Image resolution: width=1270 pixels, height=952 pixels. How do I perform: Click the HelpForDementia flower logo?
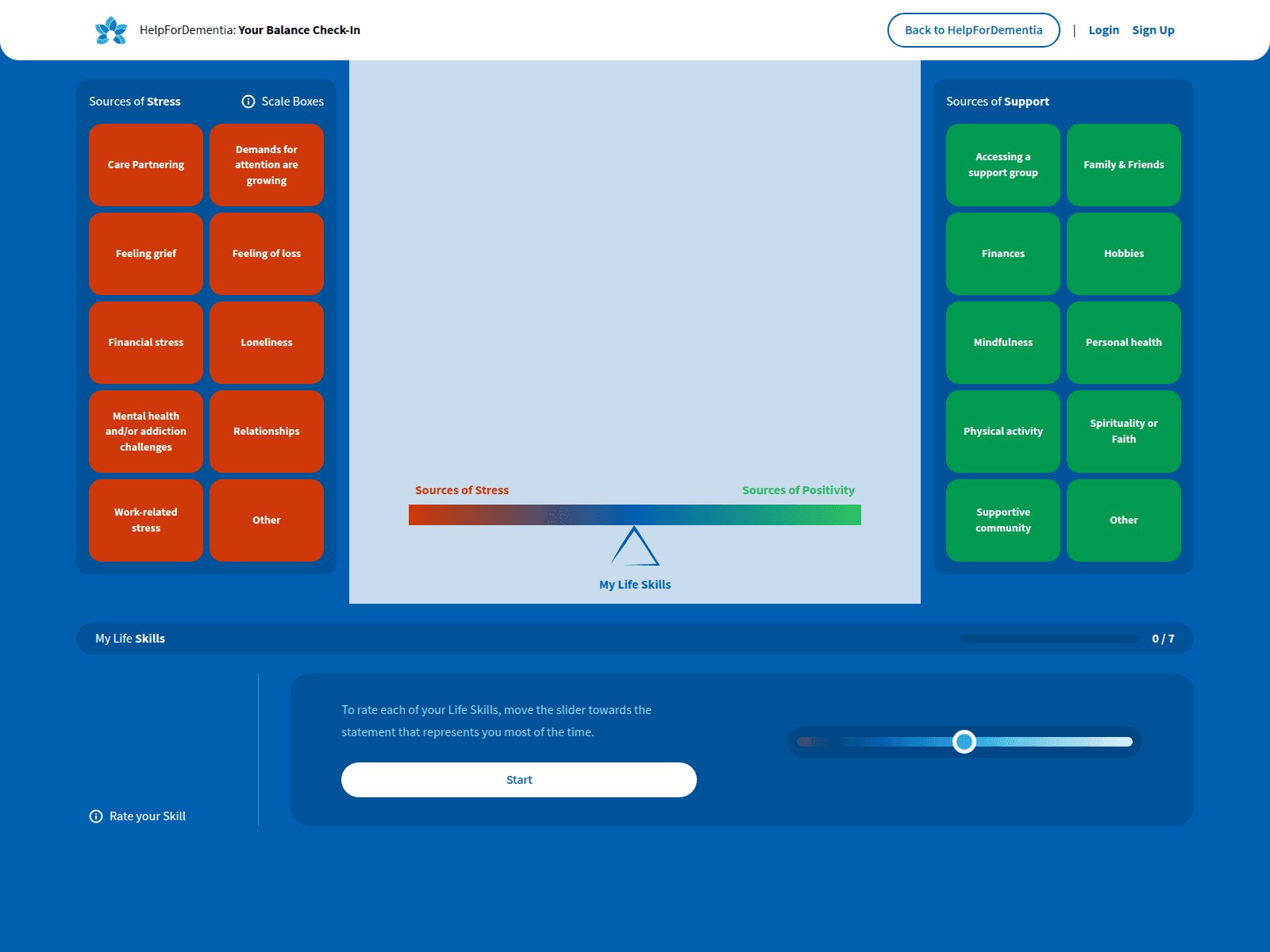click(x=111, y=30)
